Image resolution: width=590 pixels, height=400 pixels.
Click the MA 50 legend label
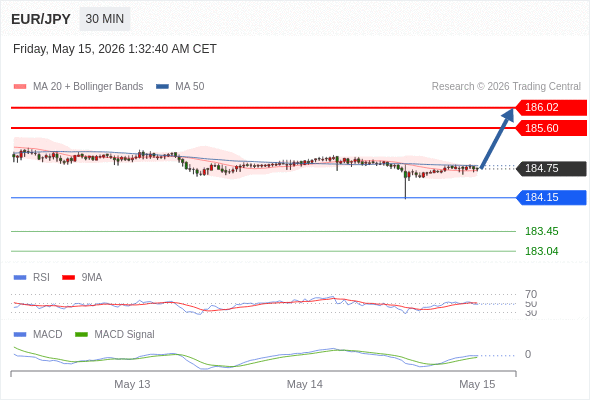point(190,87)
